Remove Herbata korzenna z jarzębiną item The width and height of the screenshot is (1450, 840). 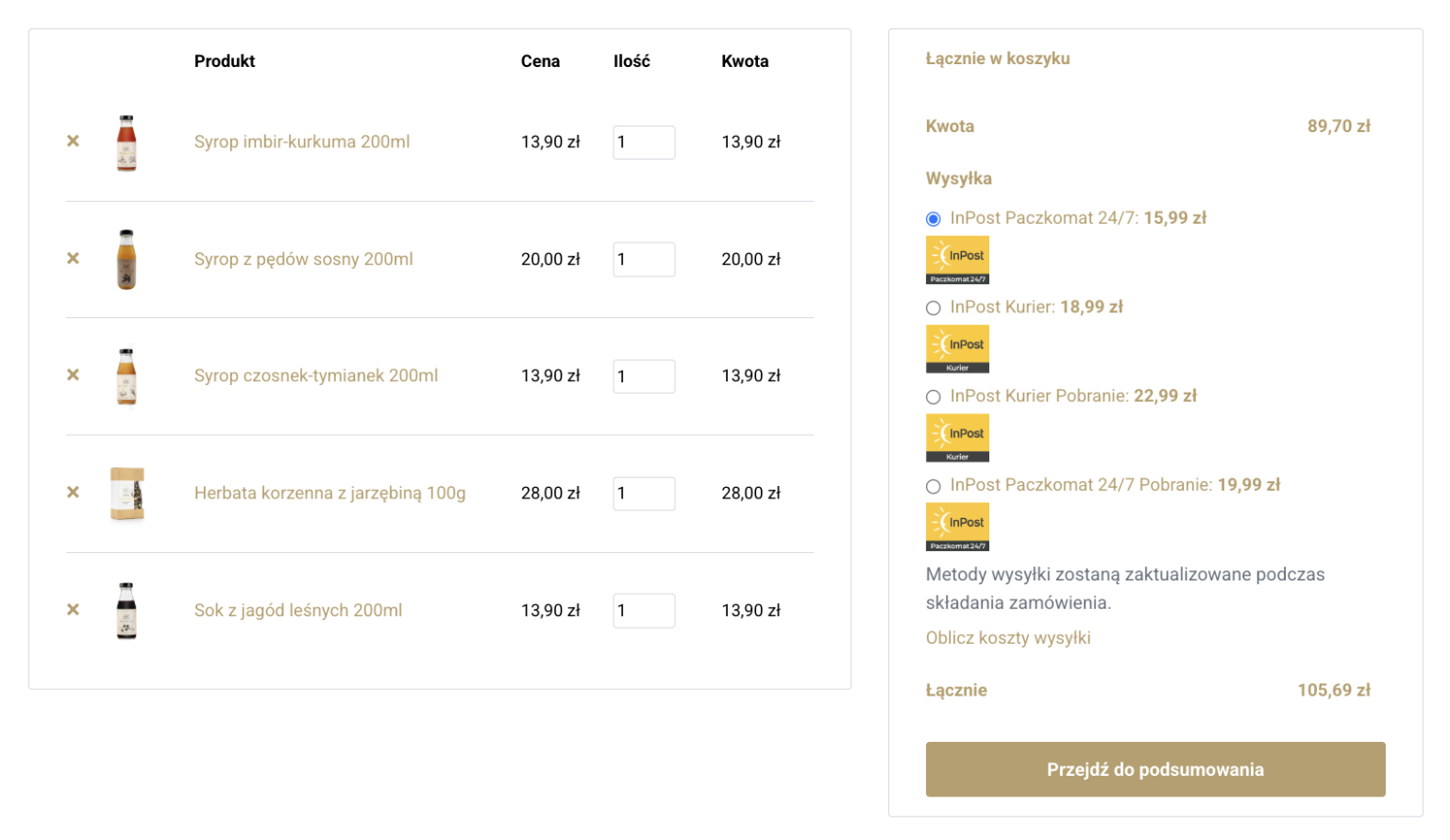[73, 493]
